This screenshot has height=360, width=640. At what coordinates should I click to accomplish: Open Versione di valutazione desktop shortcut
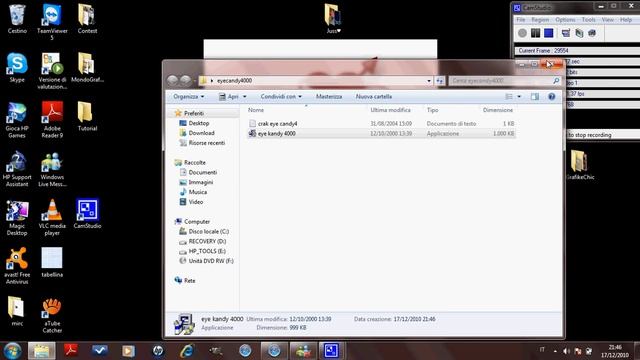(52, 70)
